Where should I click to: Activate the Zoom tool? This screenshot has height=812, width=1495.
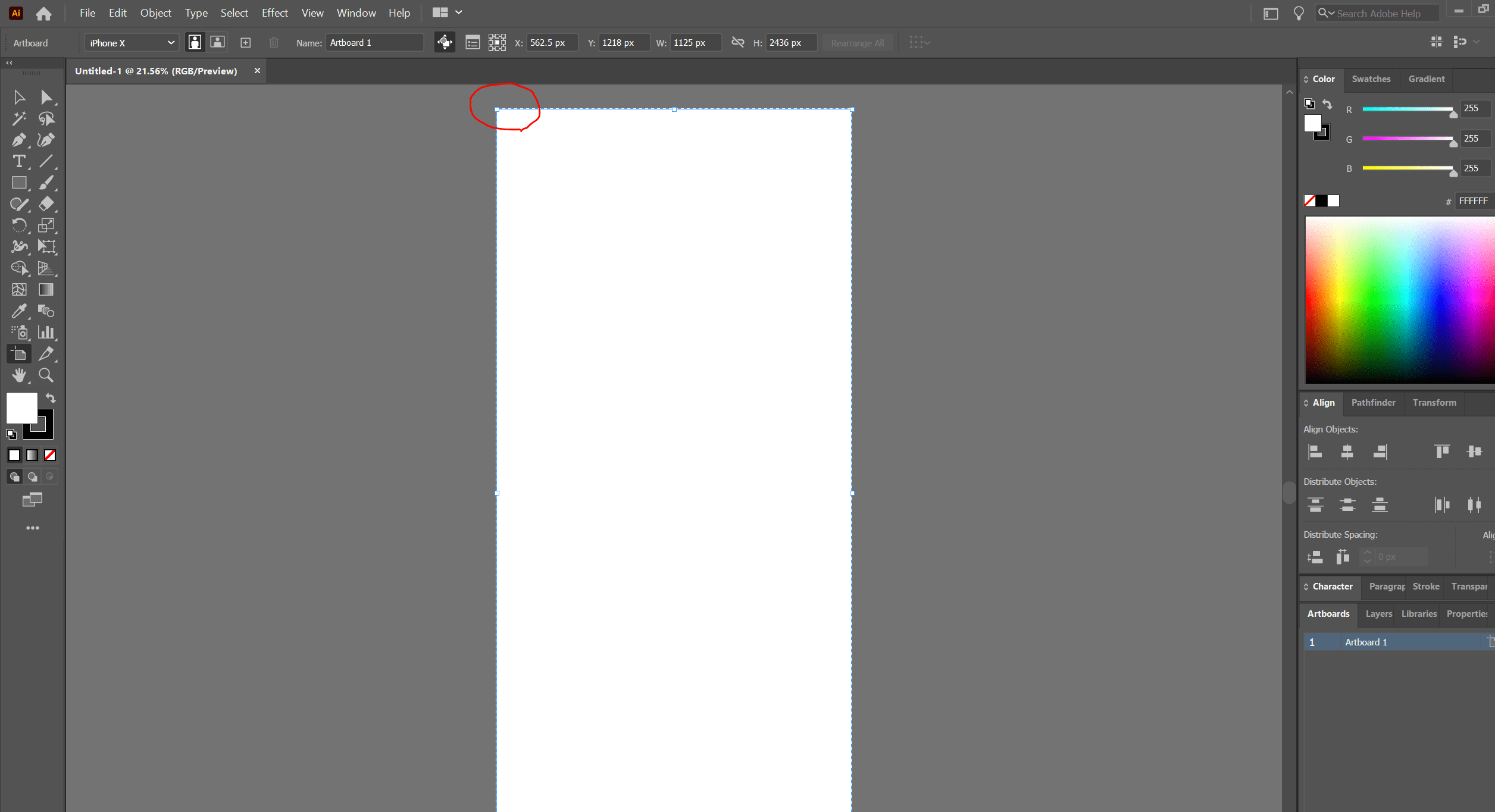tap(46, 375)
